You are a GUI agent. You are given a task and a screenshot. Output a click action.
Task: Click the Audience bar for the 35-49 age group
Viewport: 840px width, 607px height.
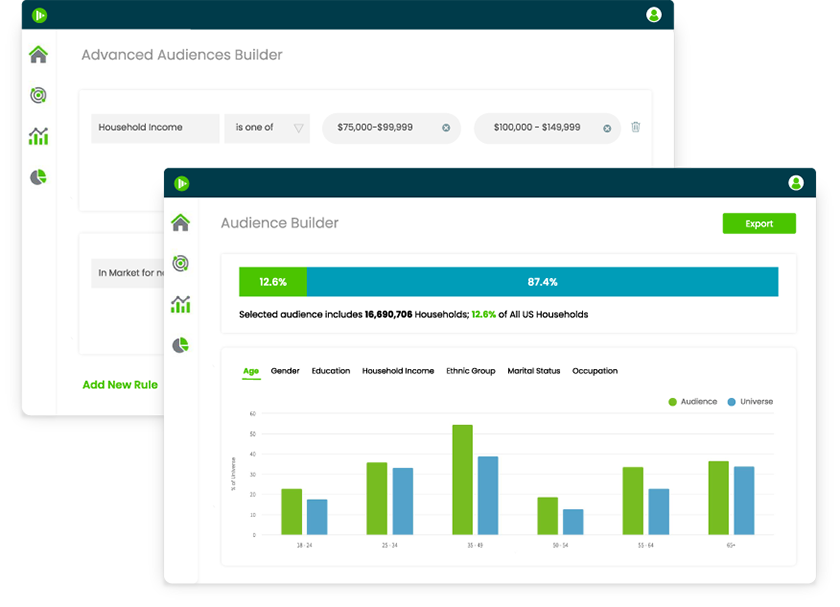click(x=462, y=480)
